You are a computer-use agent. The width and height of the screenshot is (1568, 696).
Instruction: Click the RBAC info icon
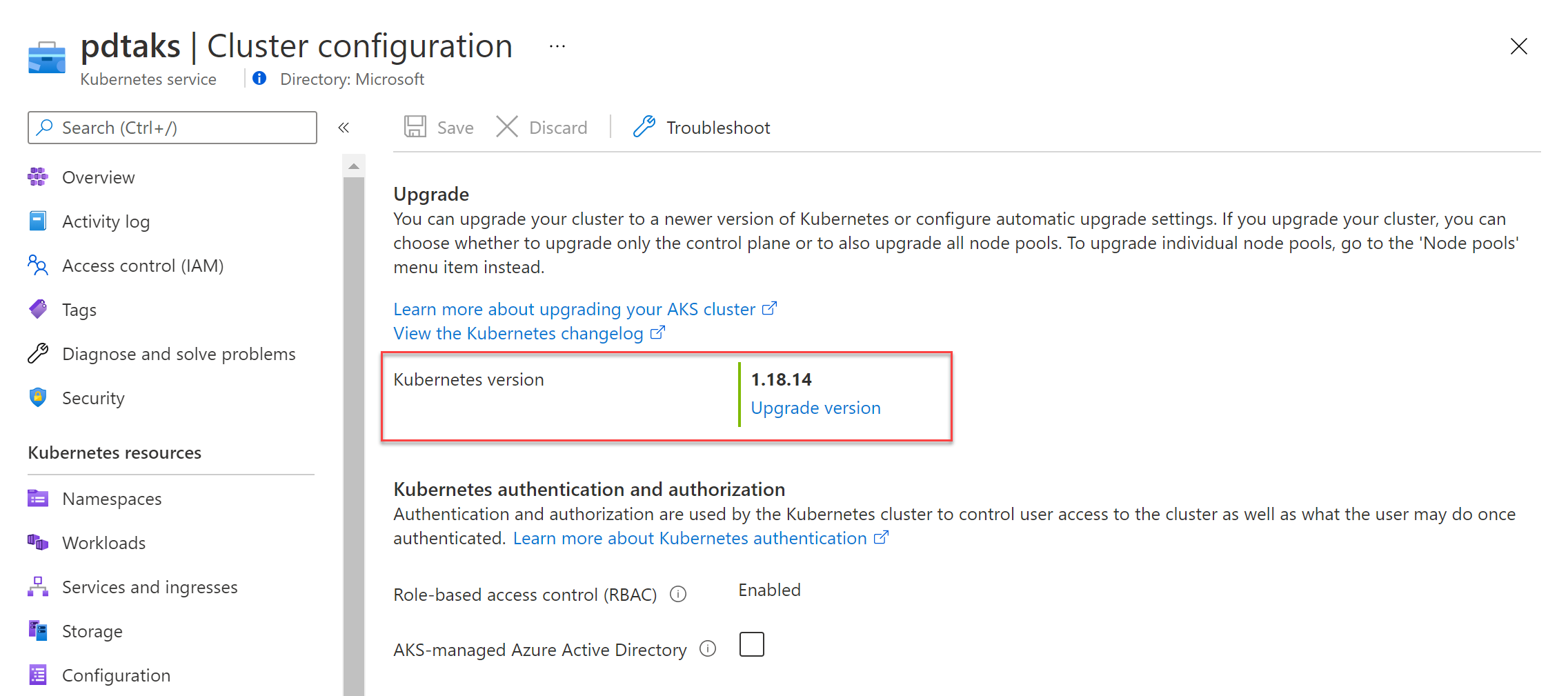tap(678, 594)
